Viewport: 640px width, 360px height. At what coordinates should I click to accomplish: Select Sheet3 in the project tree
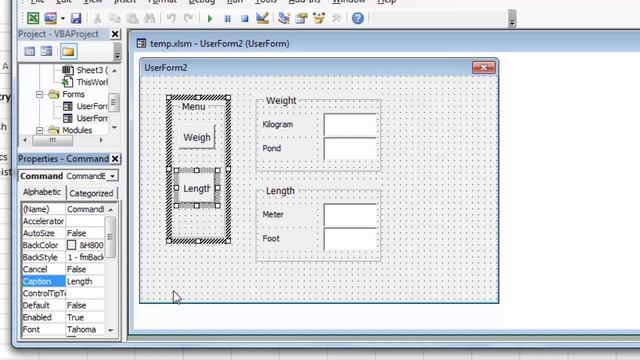pos(86,70)
